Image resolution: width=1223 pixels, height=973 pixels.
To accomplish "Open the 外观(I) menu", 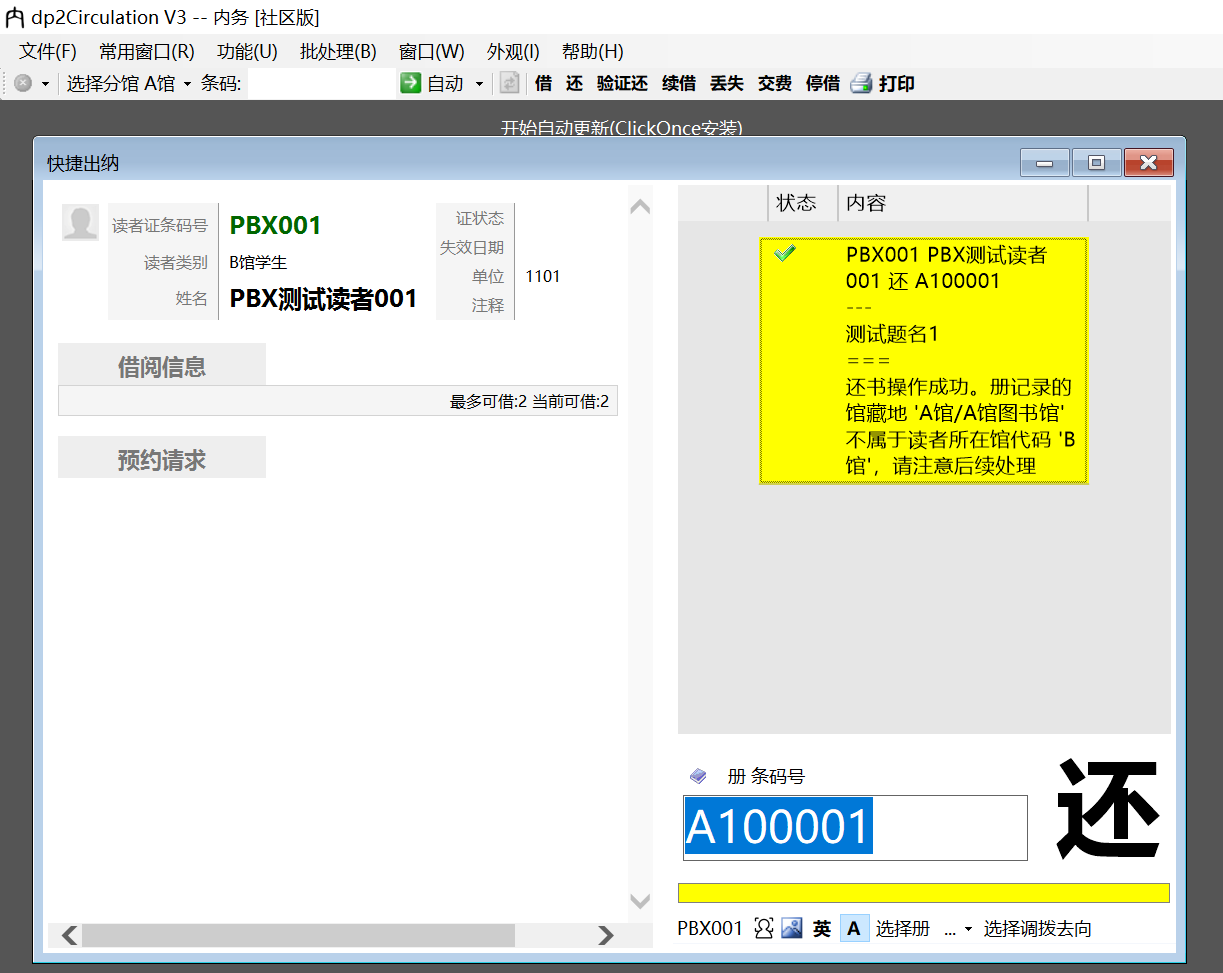I will click(x=513, y=52).
